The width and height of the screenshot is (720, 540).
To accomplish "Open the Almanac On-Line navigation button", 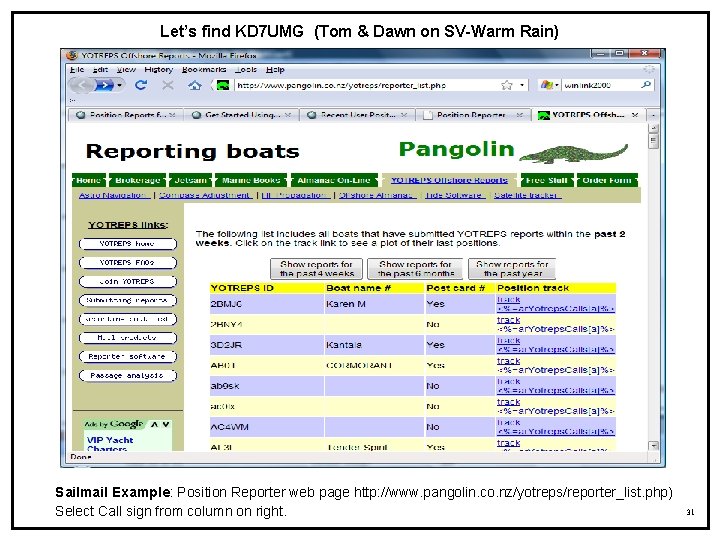I will click(334, 180).
